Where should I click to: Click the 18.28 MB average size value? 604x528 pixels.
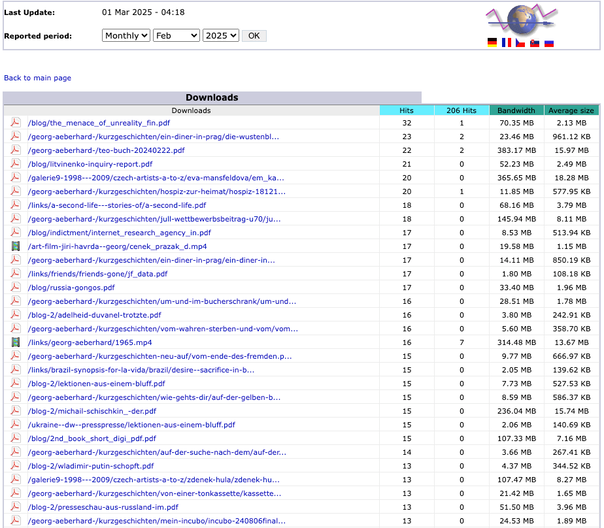click(571, 178)
